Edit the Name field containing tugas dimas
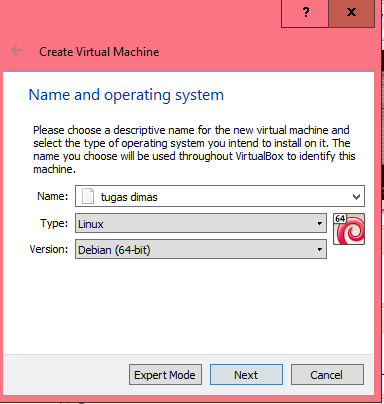The width and height of the screenshot is (384, 404). (220, 196)
